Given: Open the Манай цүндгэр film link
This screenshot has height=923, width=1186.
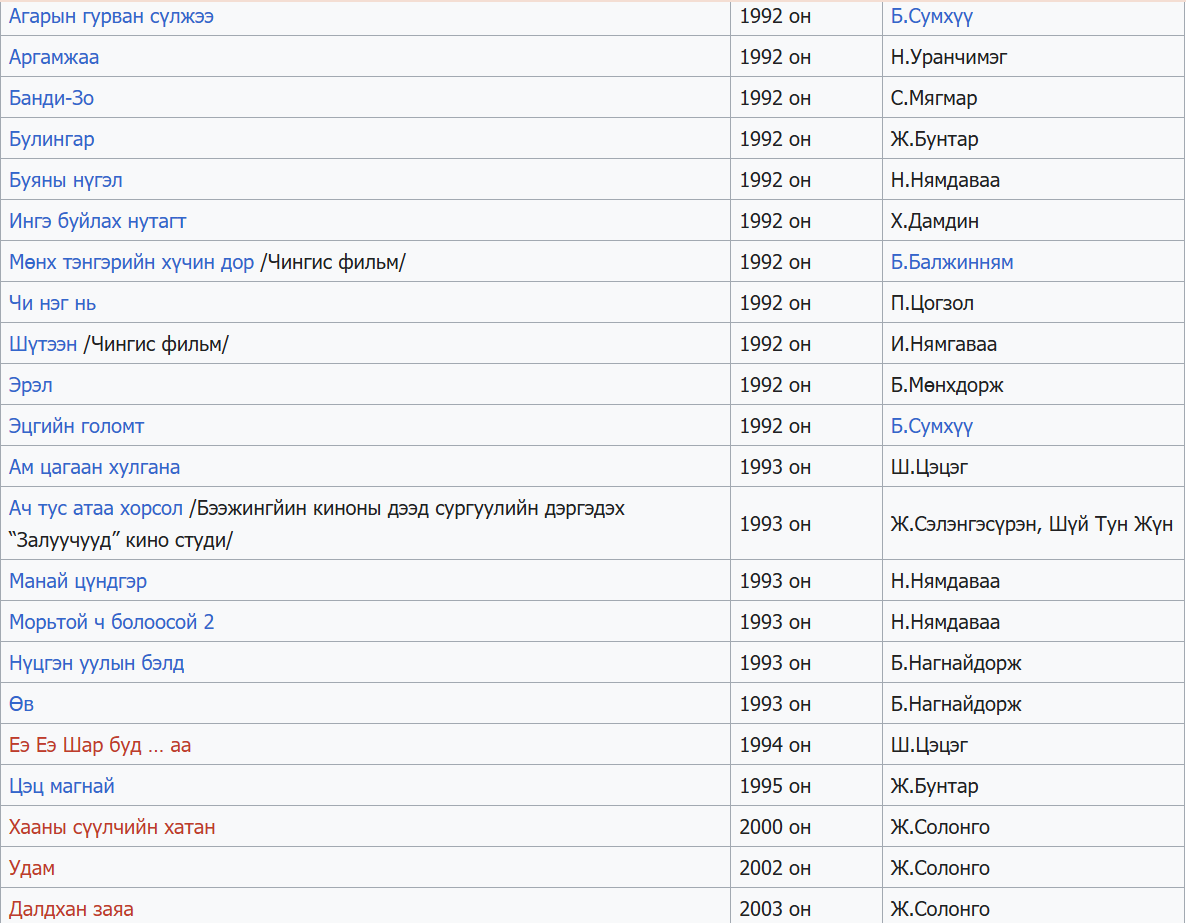Looking at the screenshot, I should click(x=78, y=581).
